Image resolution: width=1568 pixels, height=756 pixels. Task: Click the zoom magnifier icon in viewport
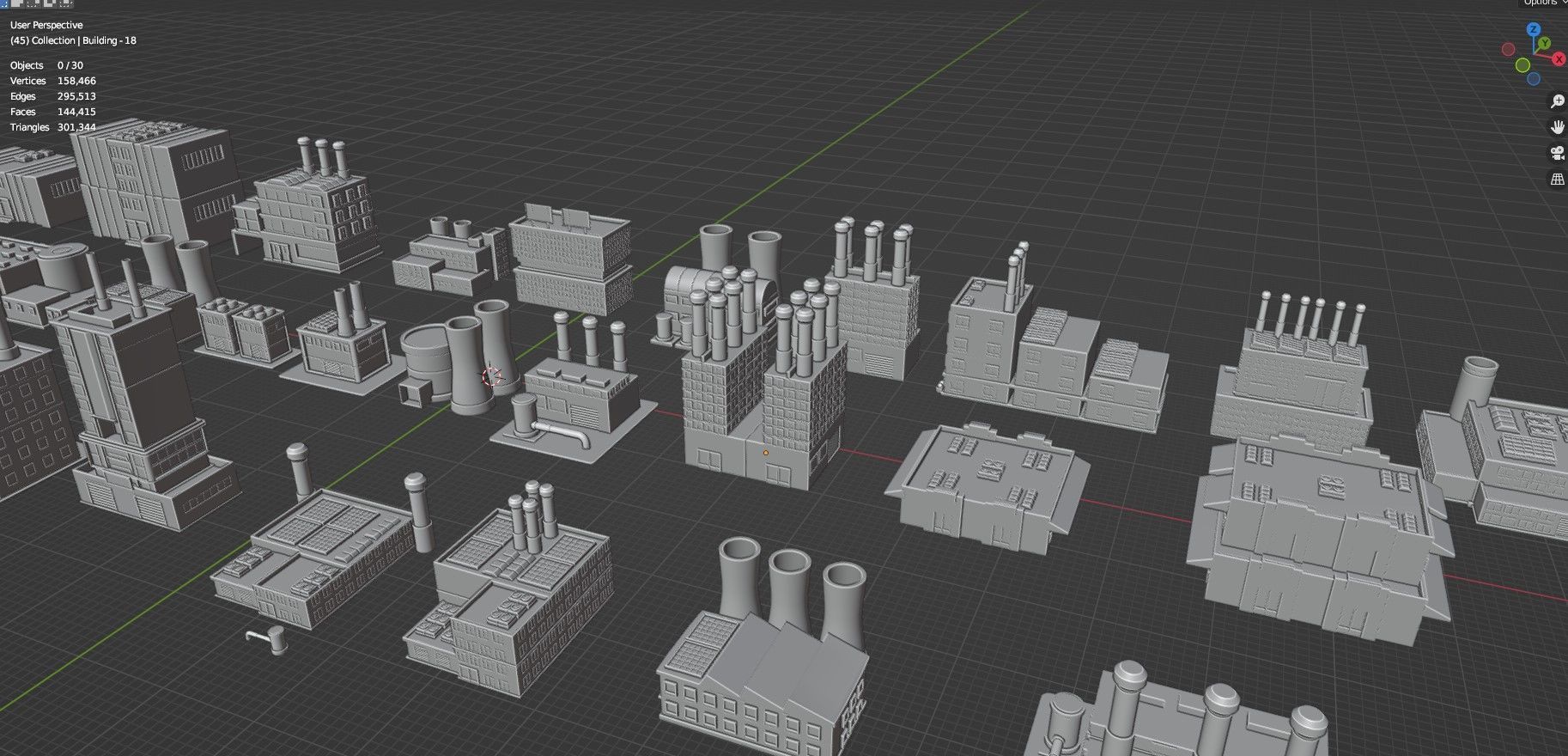coord(1557,101)
